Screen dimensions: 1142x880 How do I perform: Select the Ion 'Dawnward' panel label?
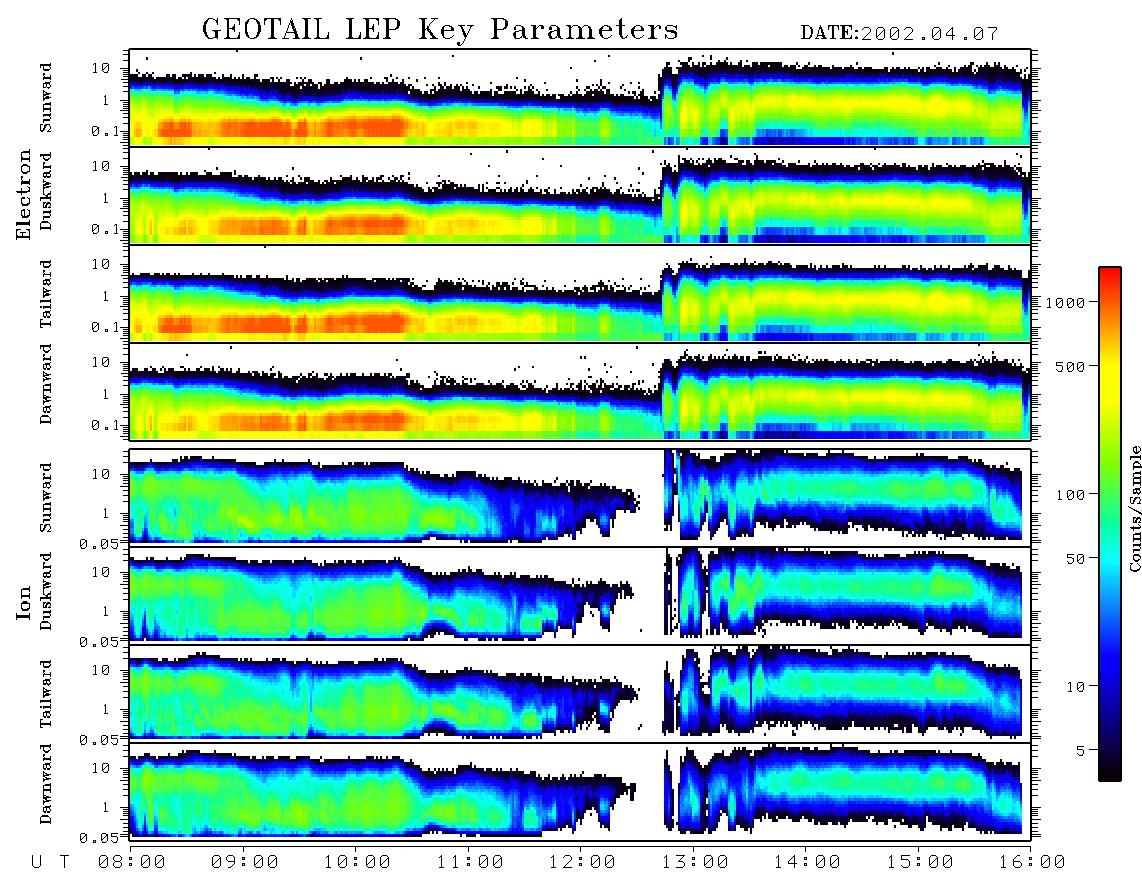[x=46, y=783]
